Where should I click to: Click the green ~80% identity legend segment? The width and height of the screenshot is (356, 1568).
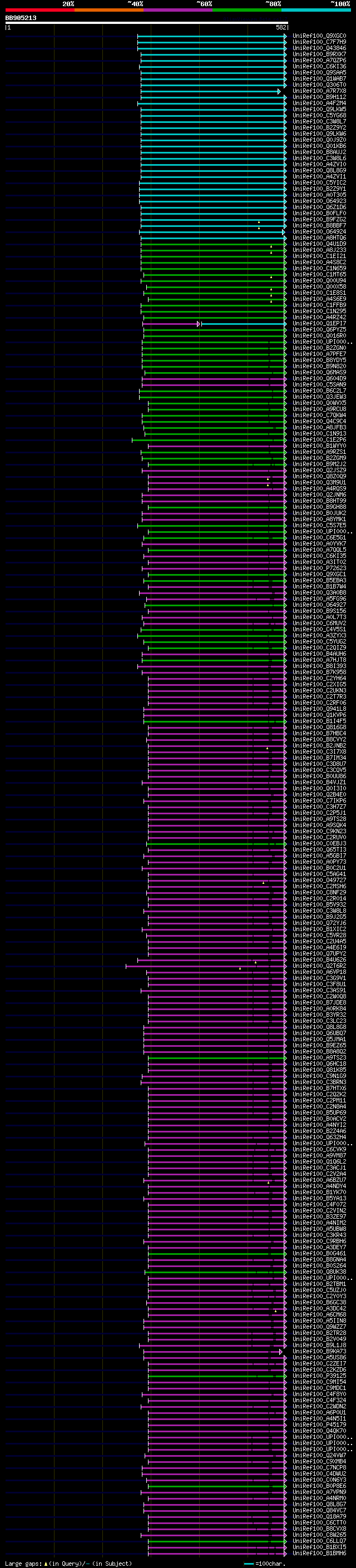247,10
